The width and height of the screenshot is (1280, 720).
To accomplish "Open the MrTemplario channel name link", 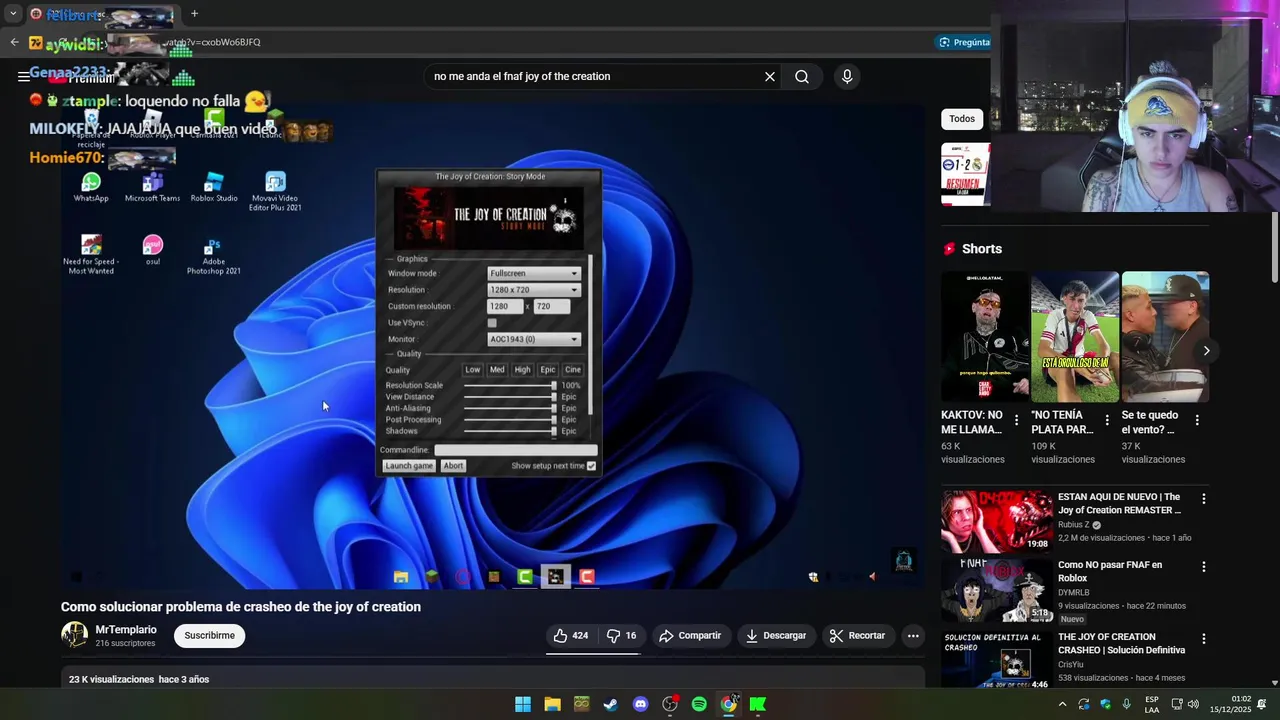I will [126, 630].
